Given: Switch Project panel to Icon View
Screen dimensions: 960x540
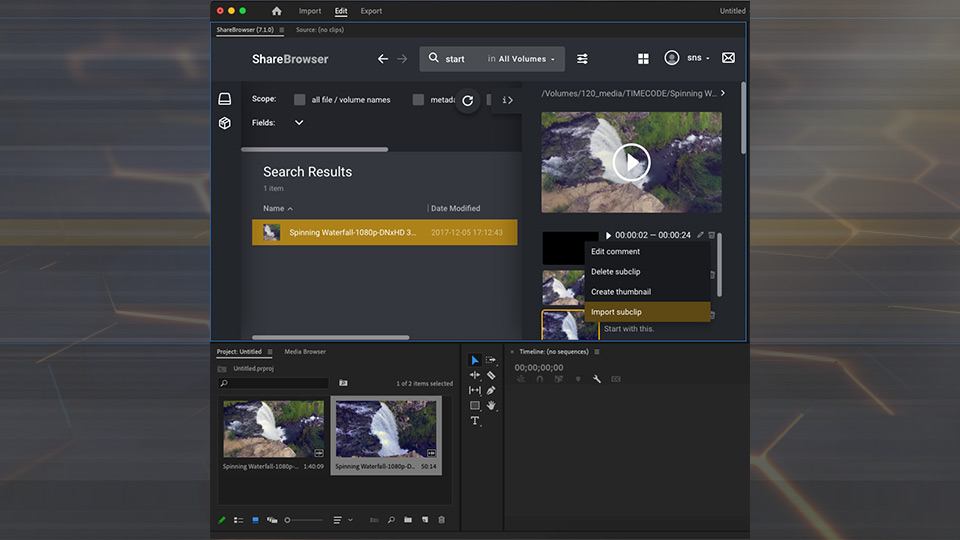Looking at the screenshot, I should point(255,520).
